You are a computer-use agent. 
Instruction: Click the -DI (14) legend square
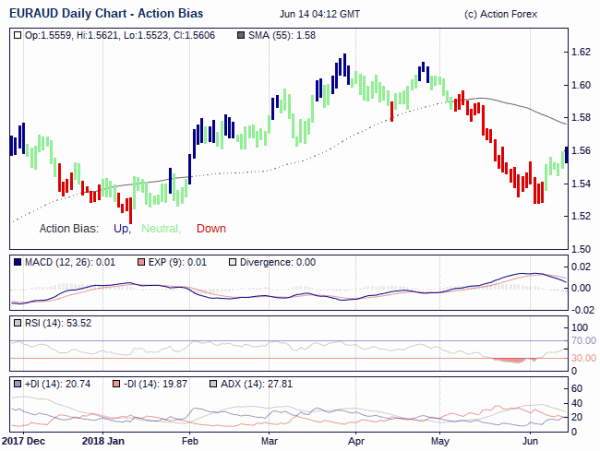point(117,384)
